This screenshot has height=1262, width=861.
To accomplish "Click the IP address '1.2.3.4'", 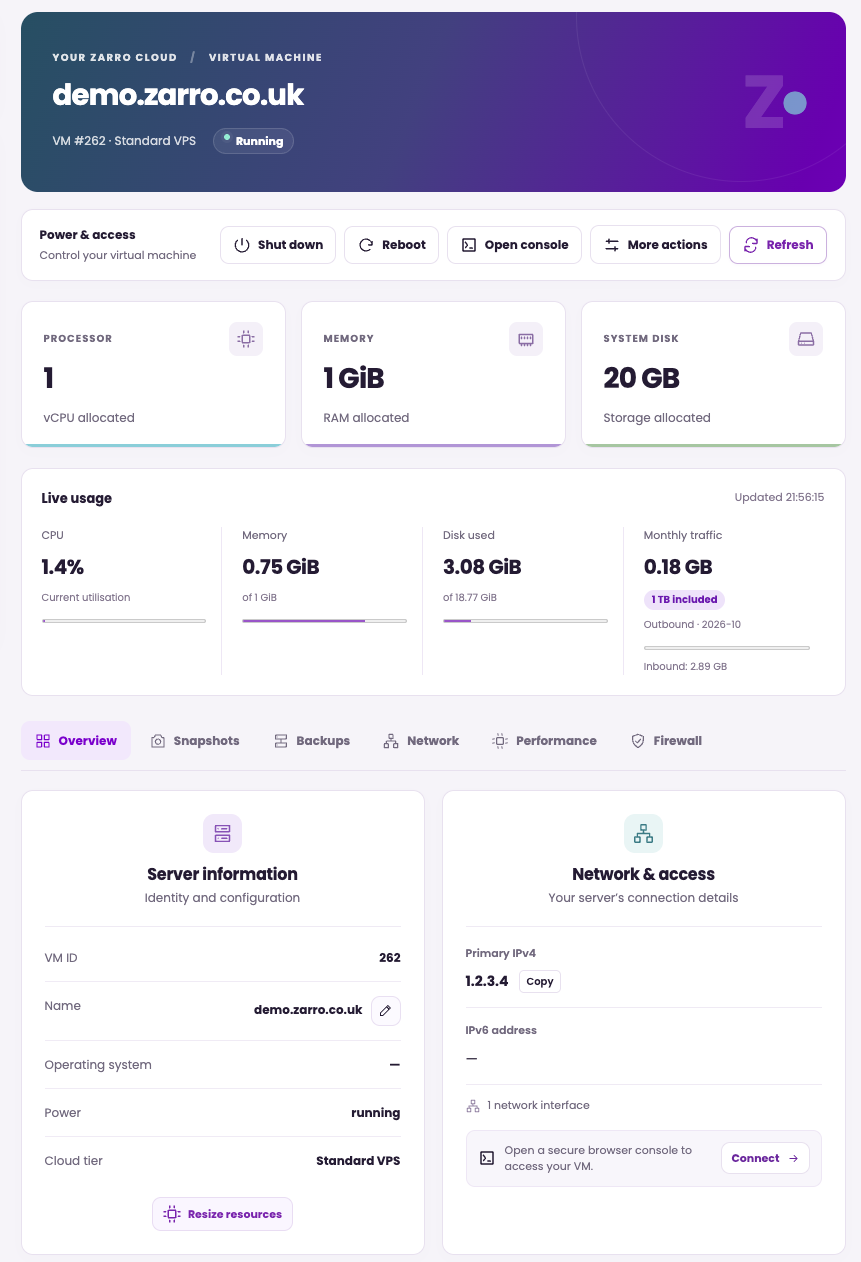I will 487,982.
